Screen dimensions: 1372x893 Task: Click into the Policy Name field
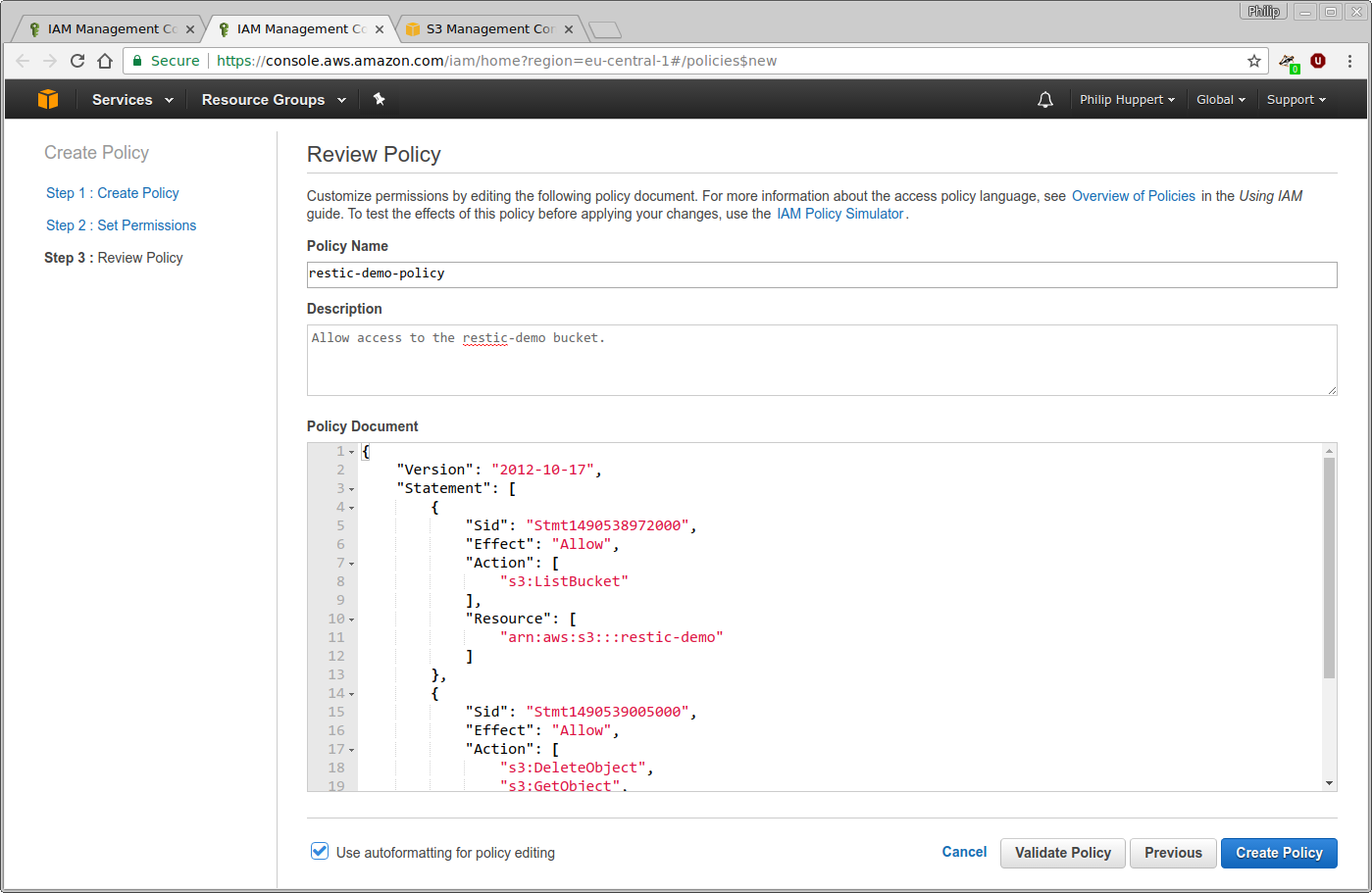pos(821,274)
